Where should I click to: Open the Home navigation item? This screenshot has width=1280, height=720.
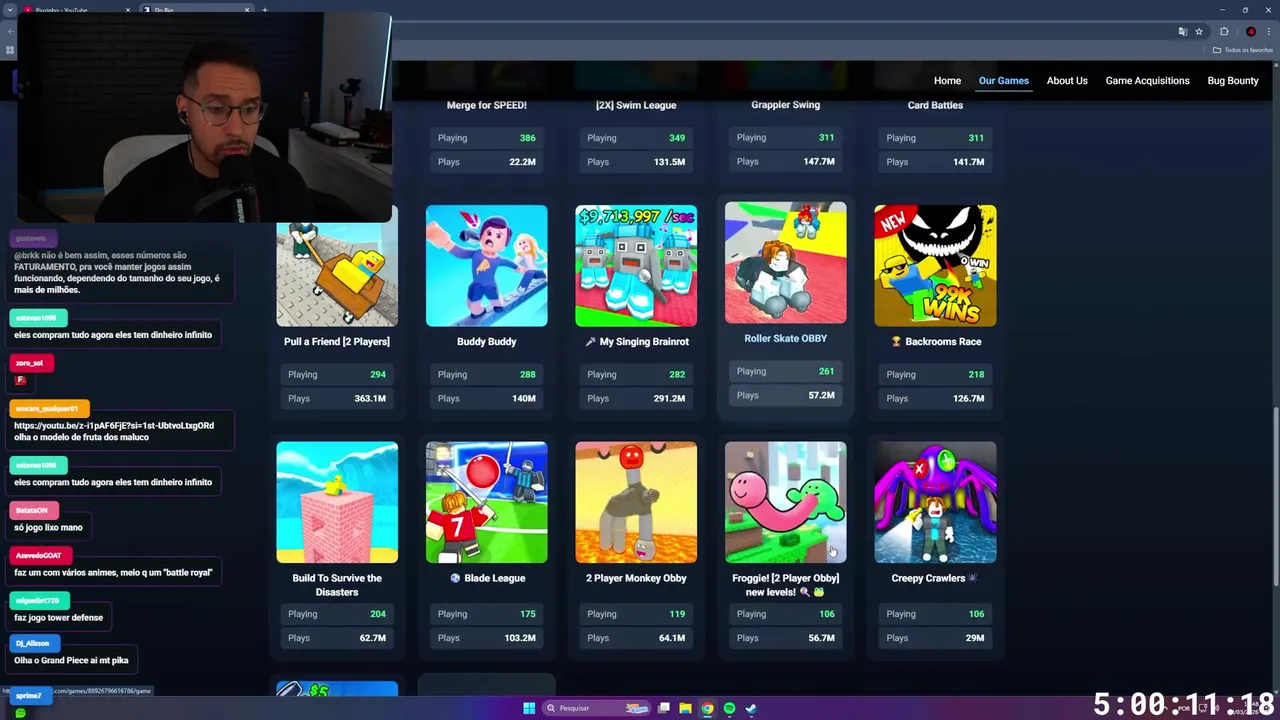tap(947, 81)
